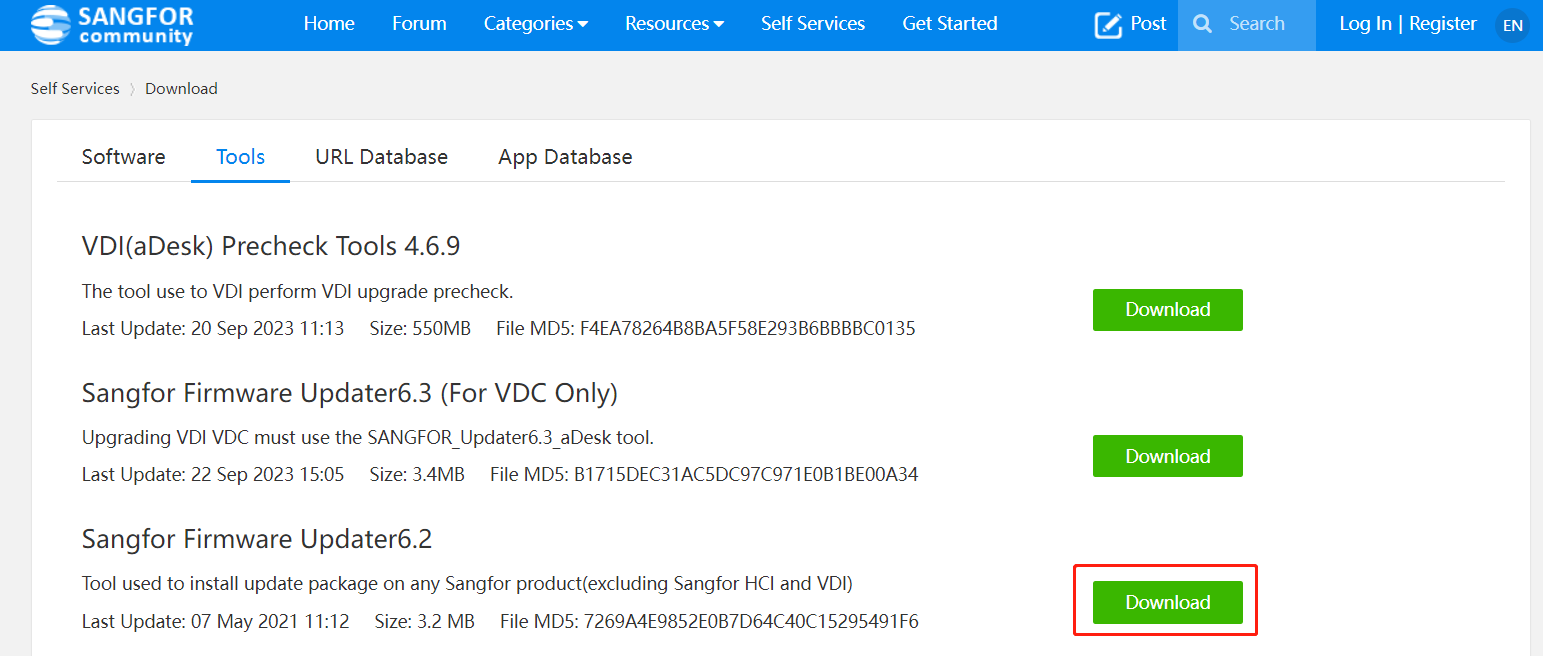This screenshot has width=1543, height=656.
Task: Click the search magnifier icon
Action: tap(1203, 24)
